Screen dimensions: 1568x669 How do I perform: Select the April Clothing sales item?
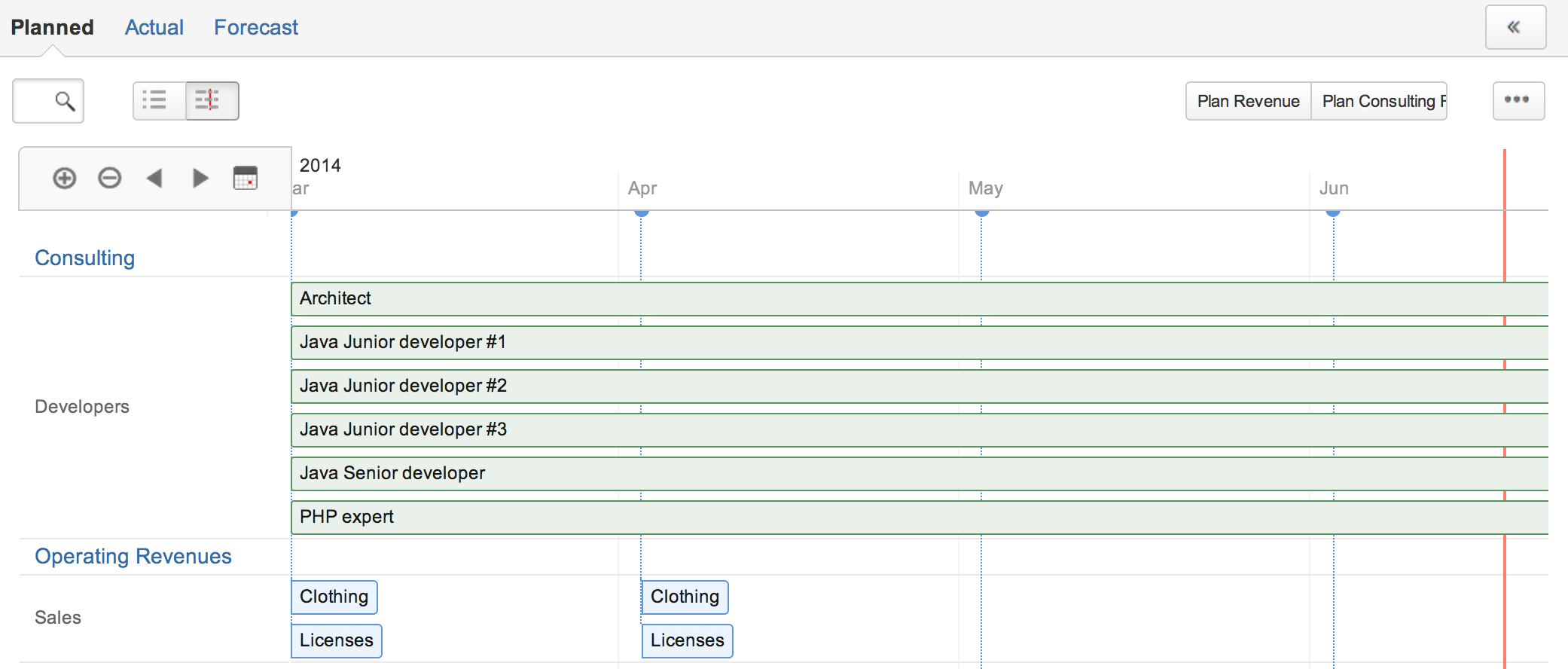pos(685,597)
